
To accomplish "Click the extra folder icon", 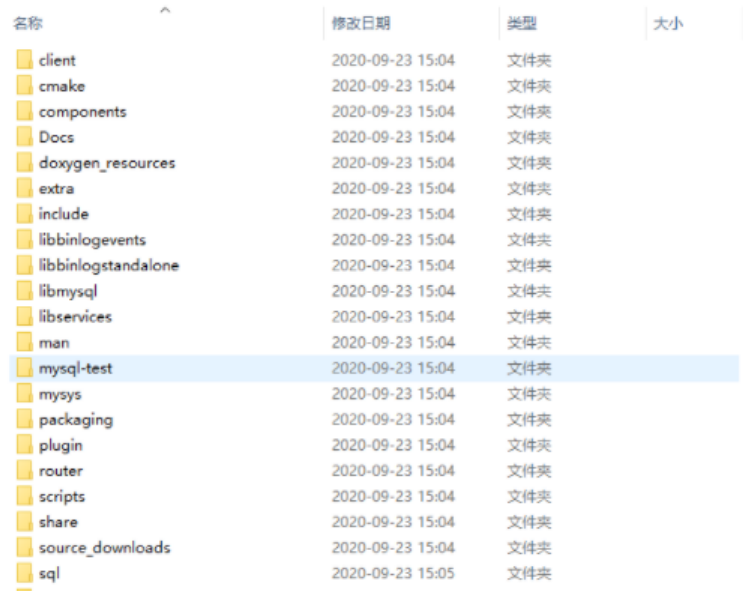I will click(x=24, y=188).
